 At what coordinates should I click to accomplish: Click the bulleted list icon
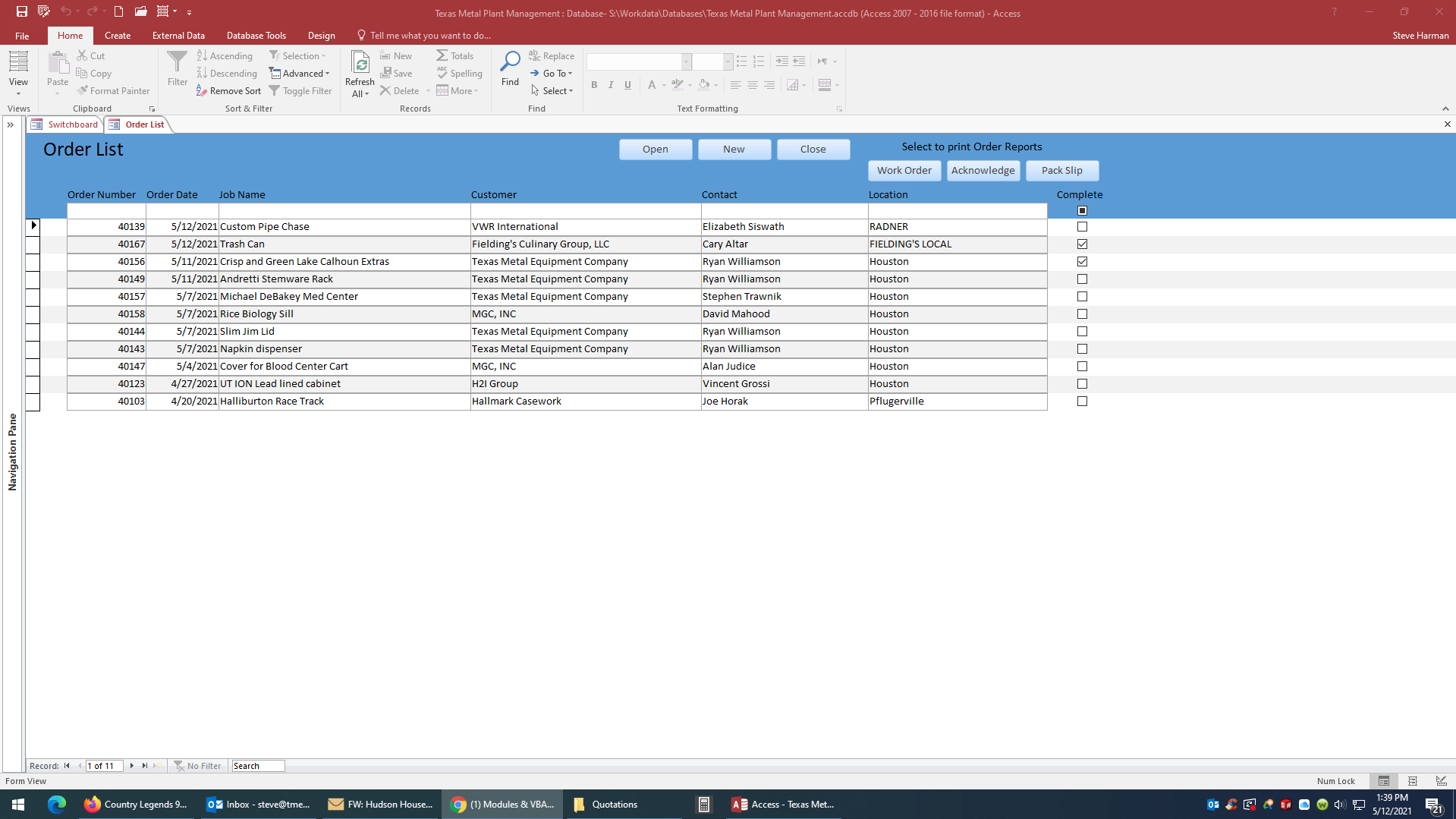point(741,61)
